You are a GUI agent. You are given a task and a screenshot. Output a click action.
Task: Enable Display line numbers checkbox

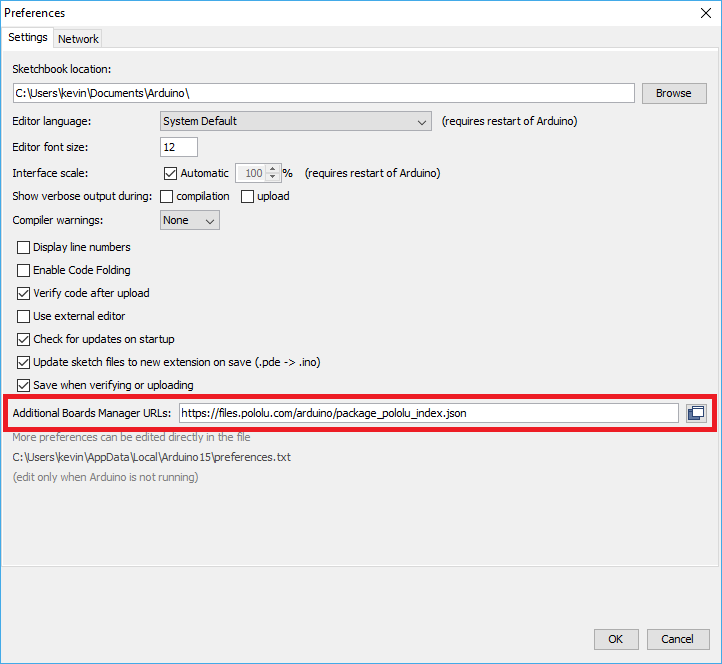click(x=24, y=247)
